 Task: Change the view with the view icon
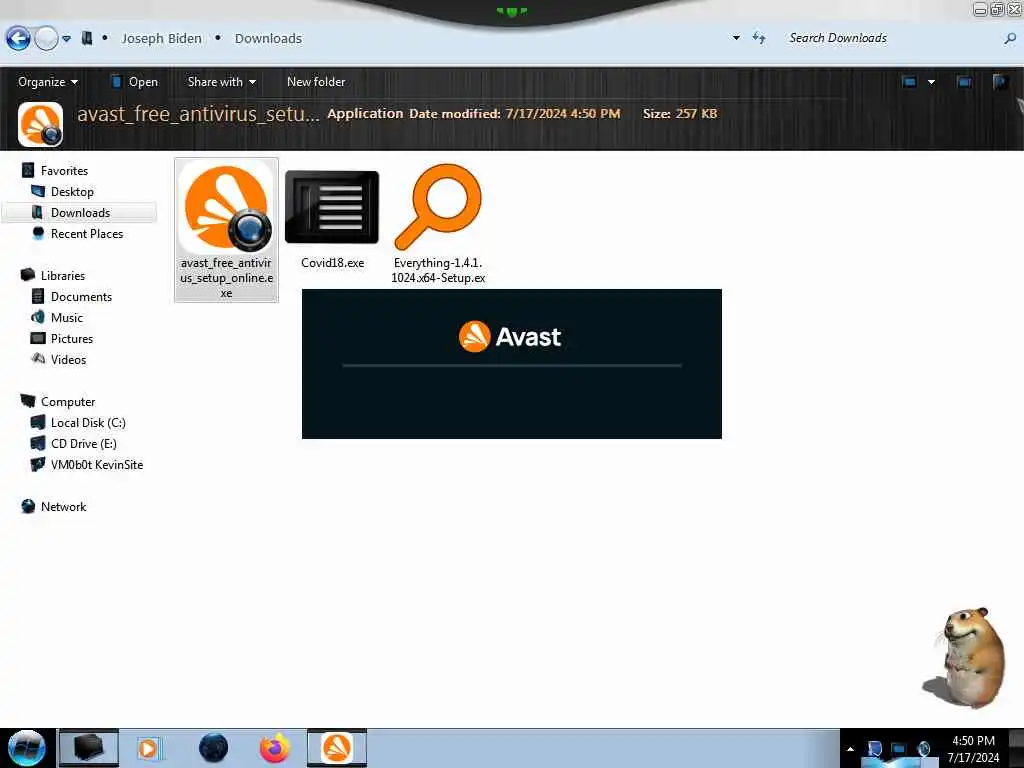[x=909, y=82]
